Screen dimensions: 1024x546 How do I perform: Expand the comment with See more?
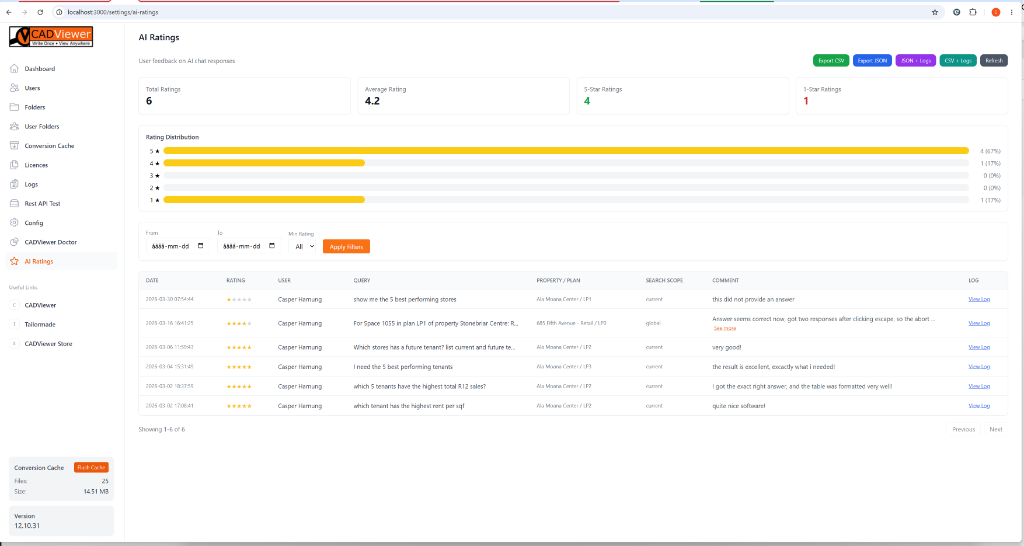tap(724, 329)
